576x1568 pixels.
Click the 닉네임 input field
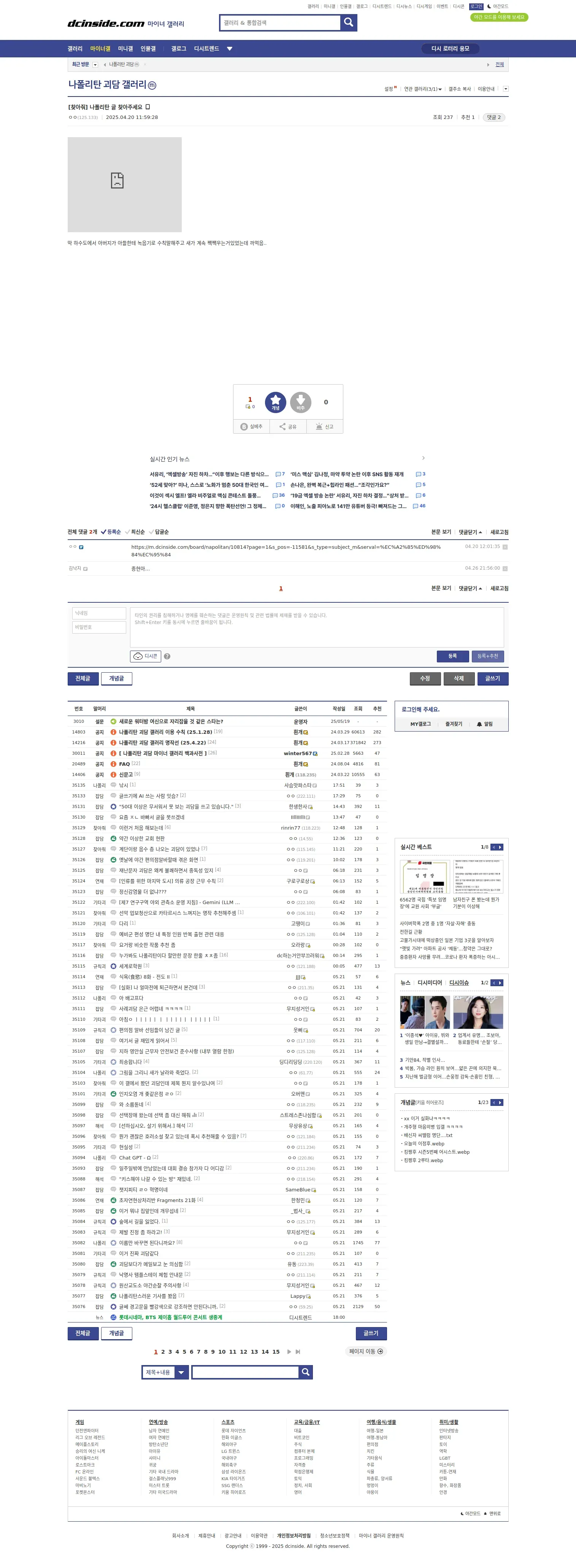[99, 614]
